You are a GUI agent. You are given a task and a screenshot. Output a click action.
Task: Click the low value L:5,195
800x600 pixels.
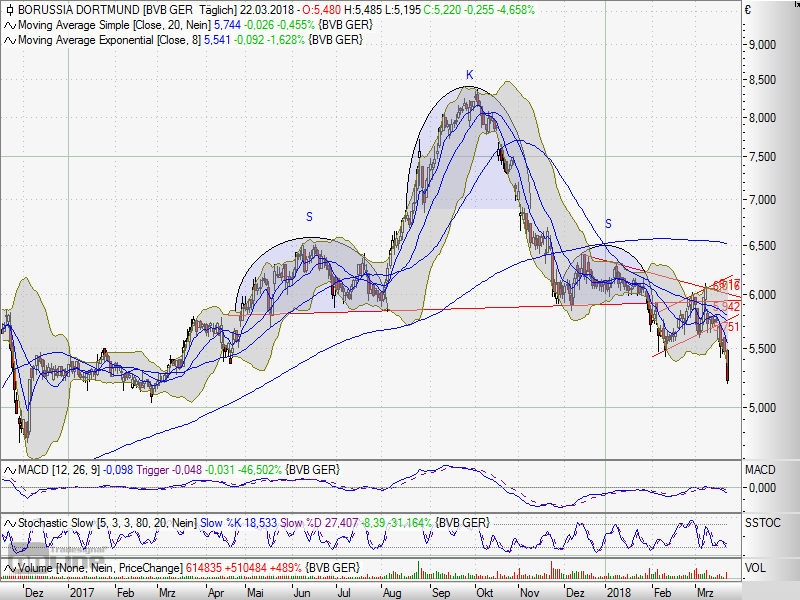point(403,10)
